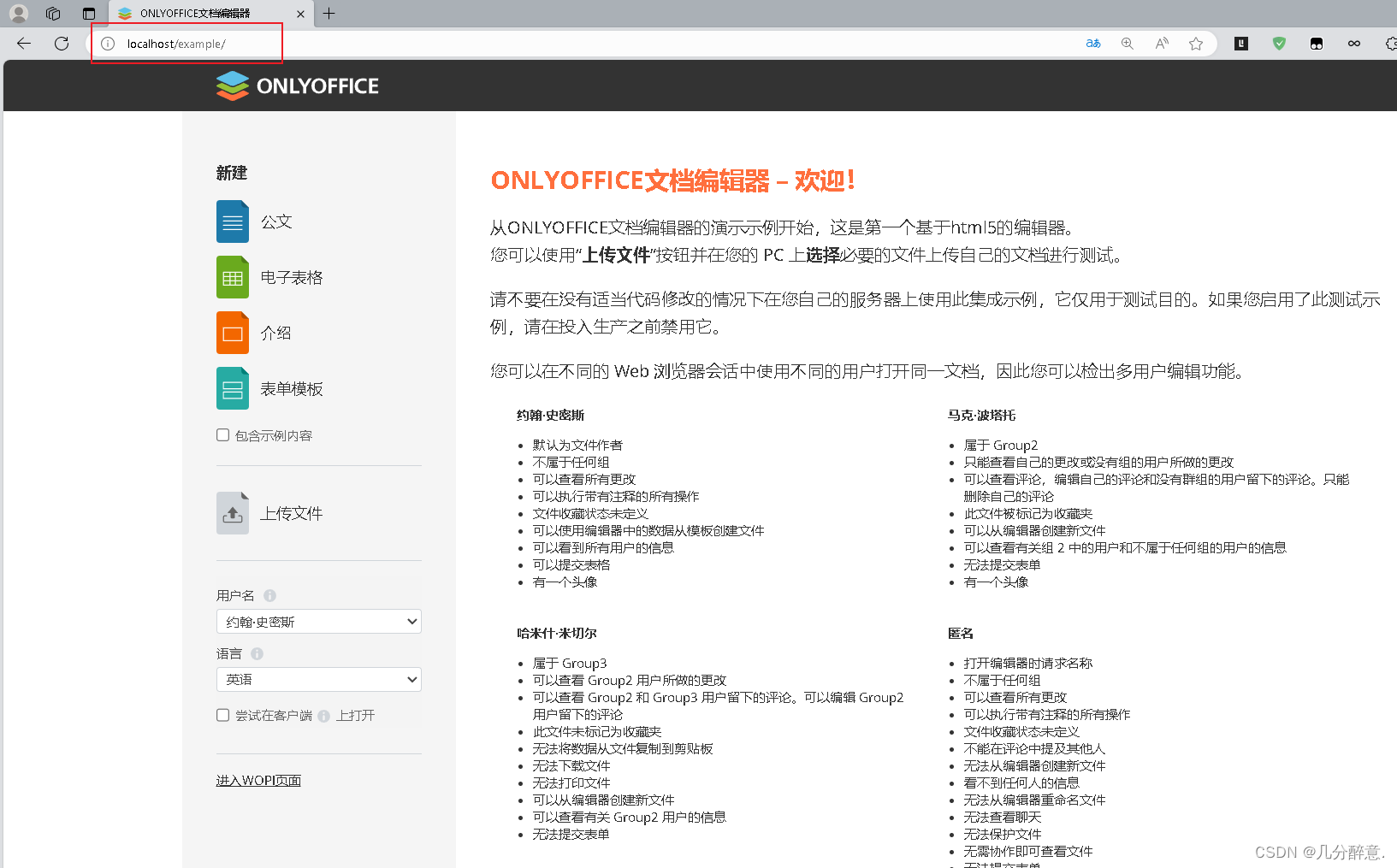The width and height of the screenshot is (1397, 868).
Task: Open the browser translate icon
Action: (1093, 44)
